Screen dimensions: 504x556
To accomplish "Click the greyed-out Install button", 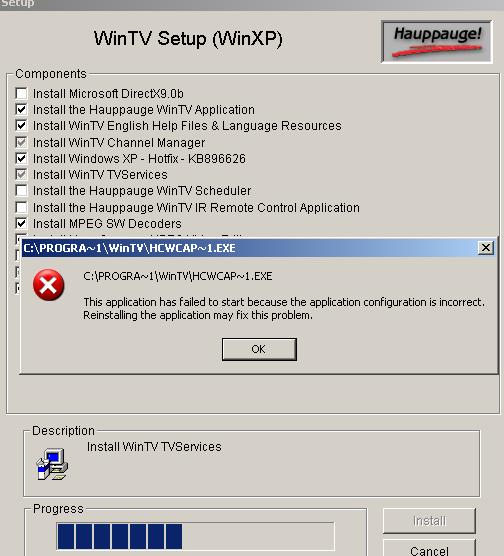I will click(x=429, y=521).
